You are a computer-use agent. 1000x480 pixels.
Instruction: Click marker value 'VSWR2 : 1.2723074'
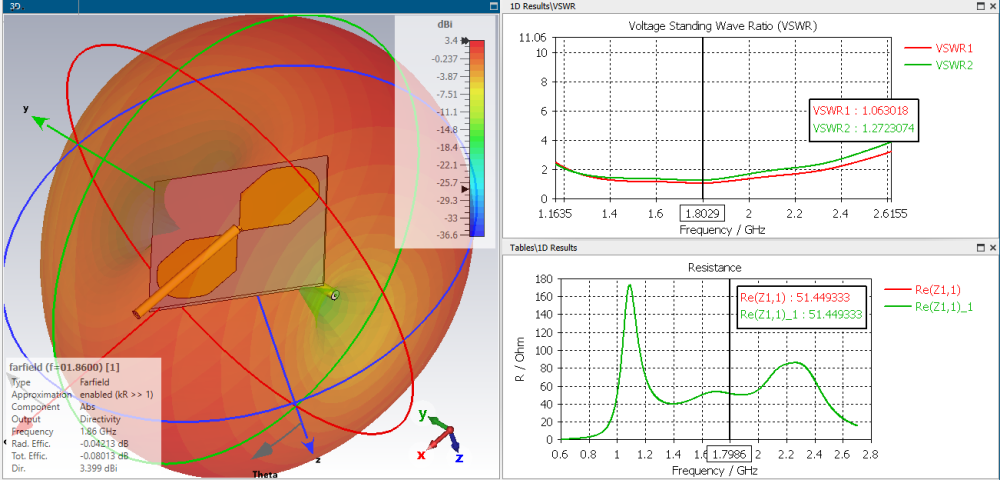coord(864,128)
